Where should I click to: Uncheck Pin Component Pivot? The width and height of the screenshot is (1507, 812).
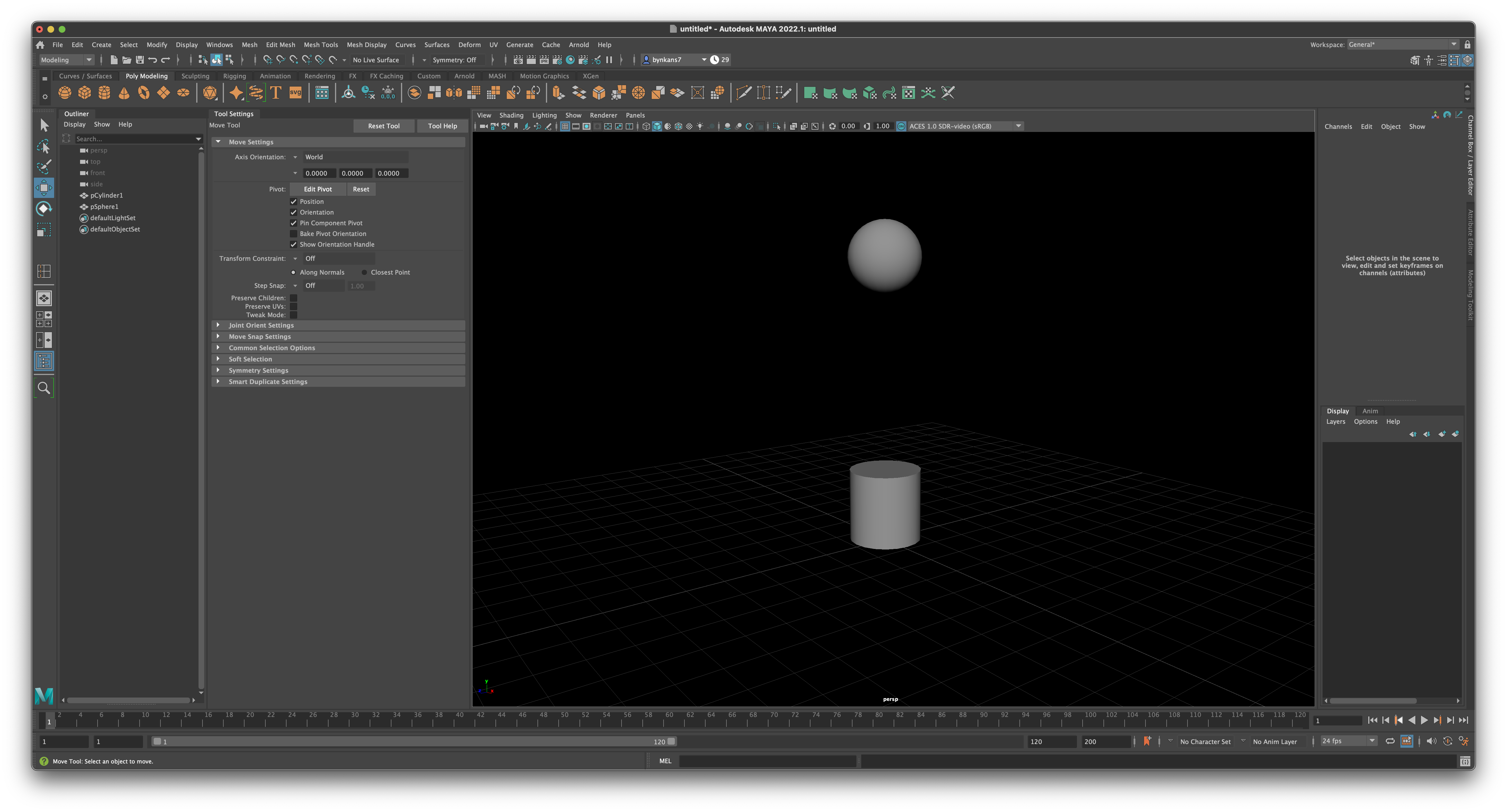pos(294,223)
